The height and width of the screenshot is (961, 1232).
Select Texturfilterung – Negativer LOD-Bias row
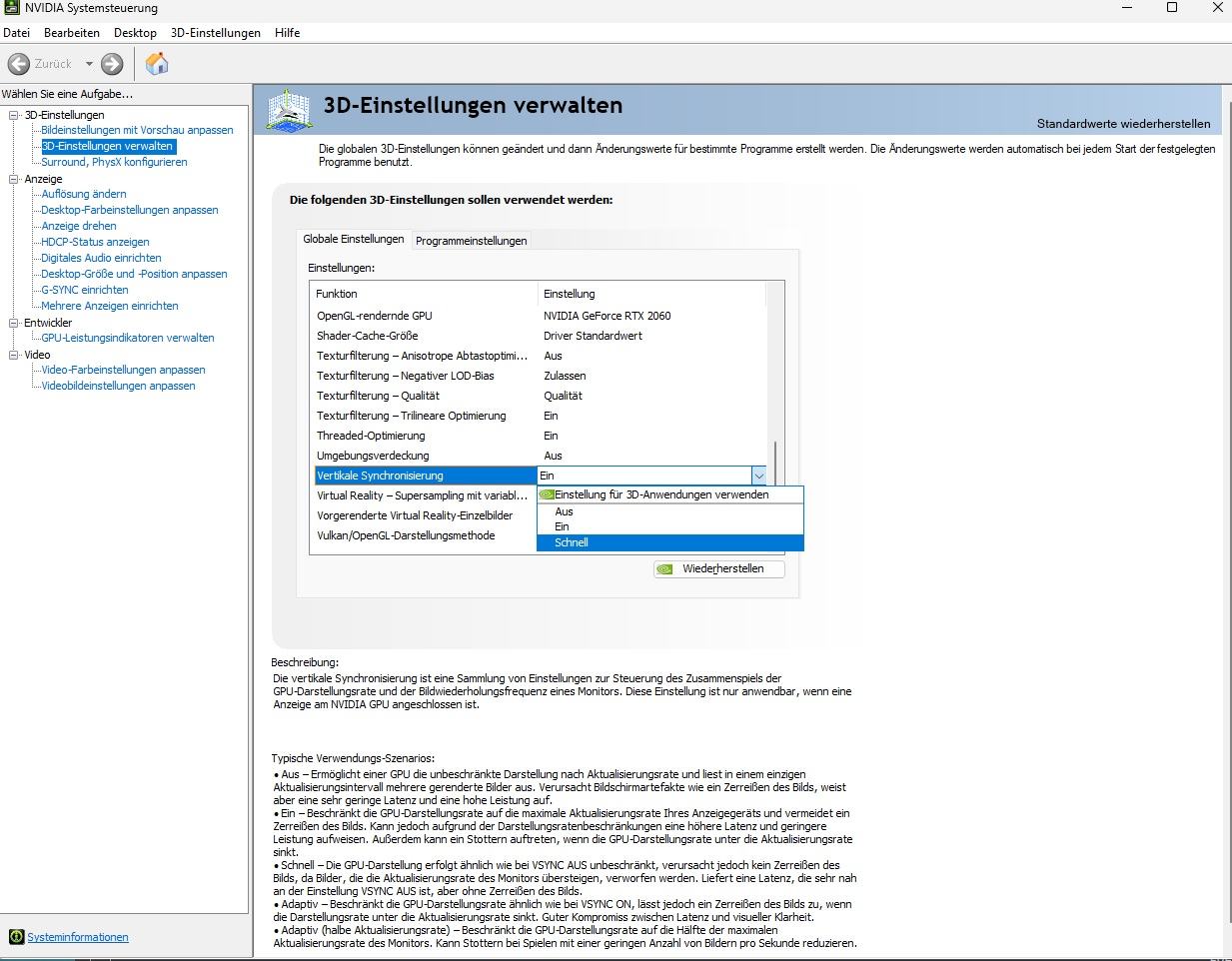540,376
